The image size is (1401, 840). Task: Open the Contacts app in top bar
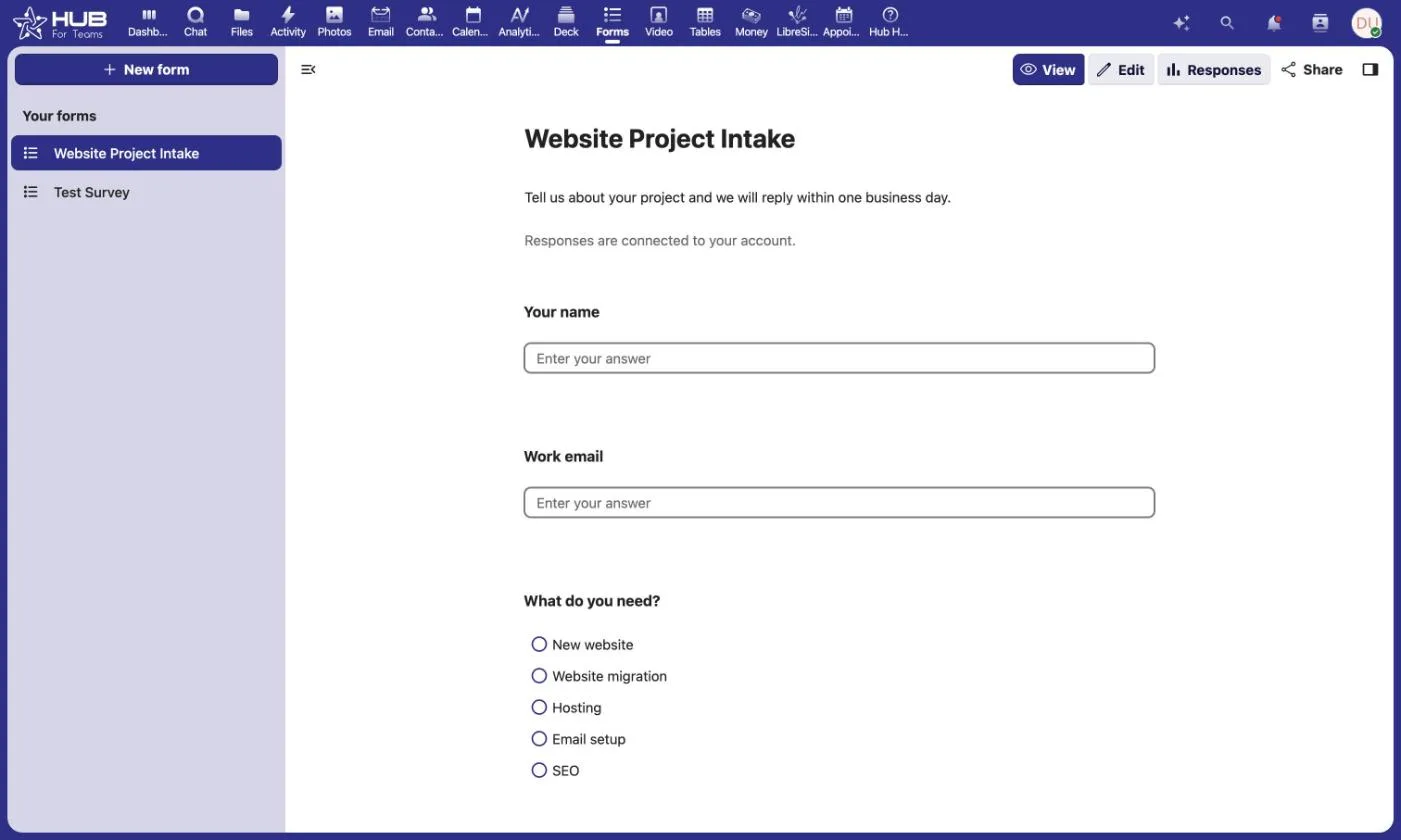tap(426, 22)
